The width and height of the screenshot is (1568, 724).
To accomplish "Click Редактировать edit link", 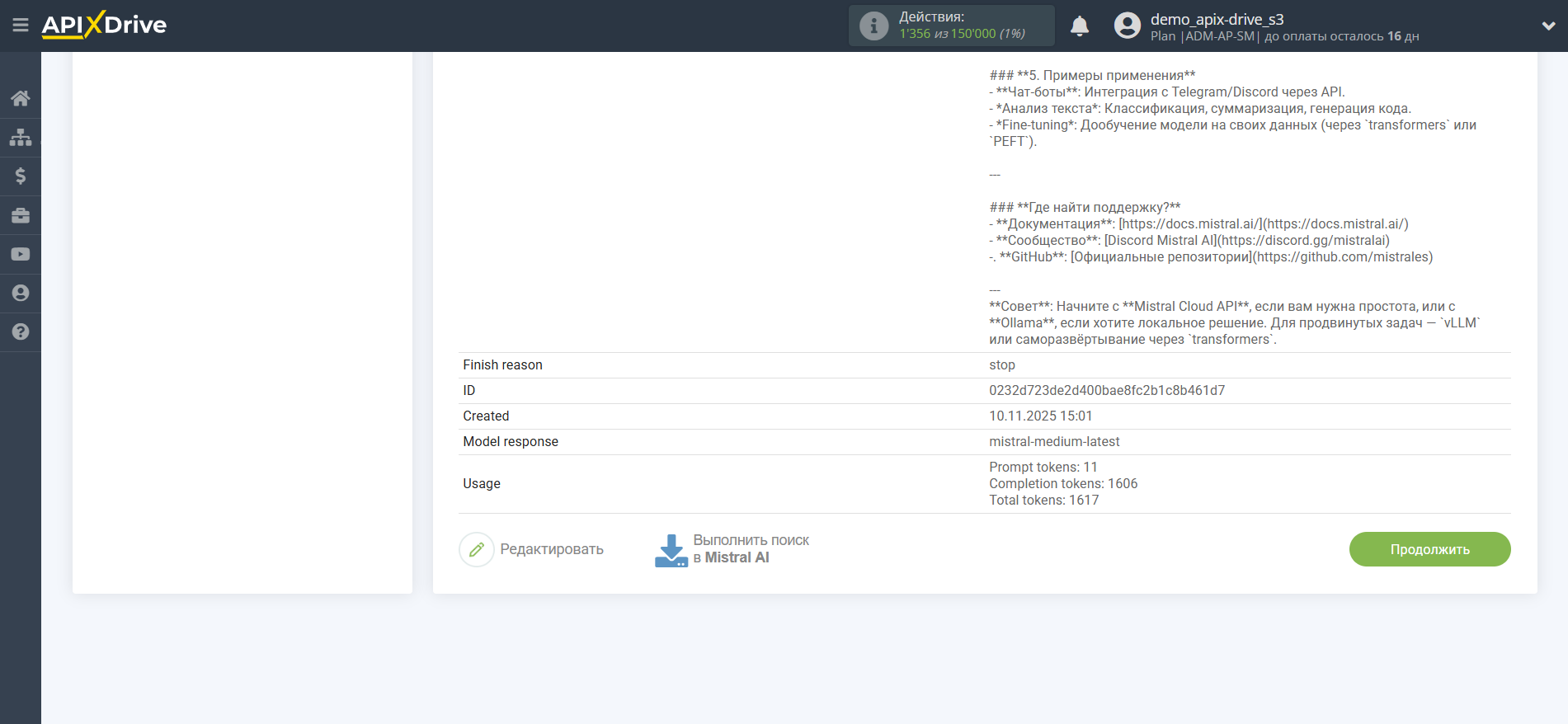I will click(x=551, y=549).
